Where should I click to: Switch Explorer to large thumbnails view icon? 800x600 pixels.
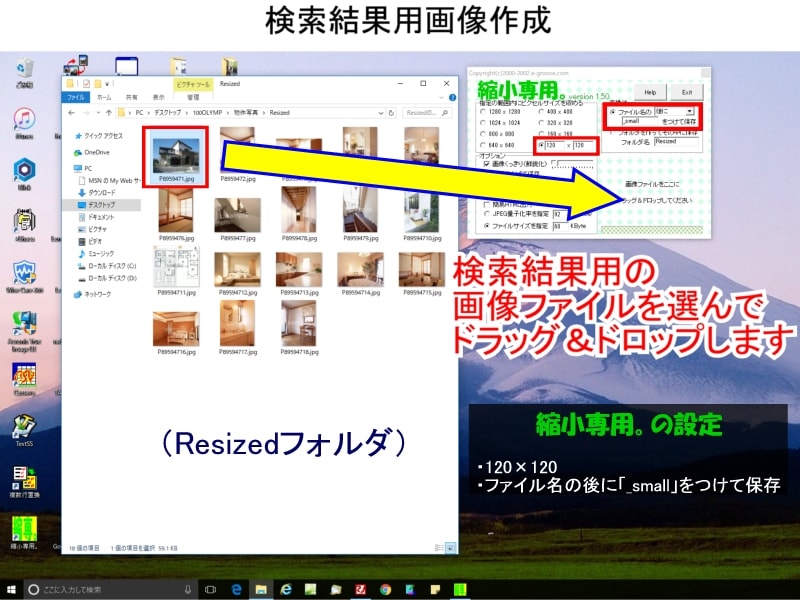tap(451, 547)
